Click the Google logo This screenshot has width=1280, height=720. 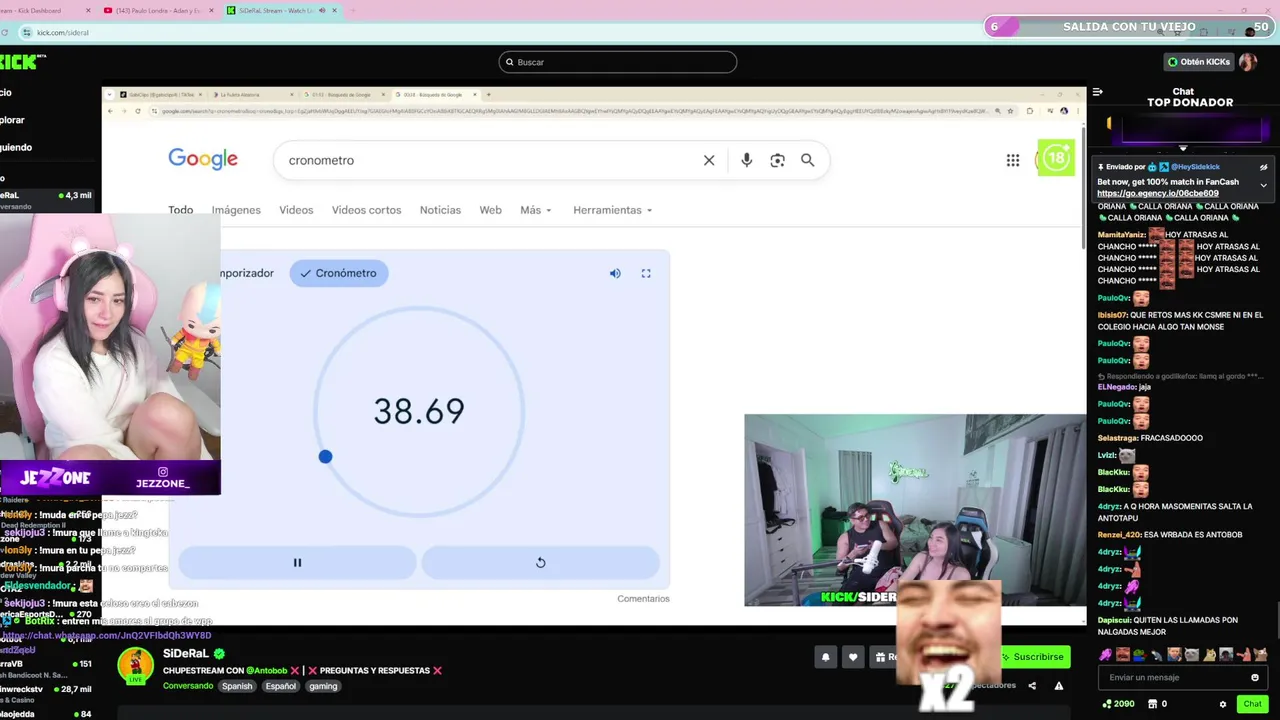pos(203,159)
